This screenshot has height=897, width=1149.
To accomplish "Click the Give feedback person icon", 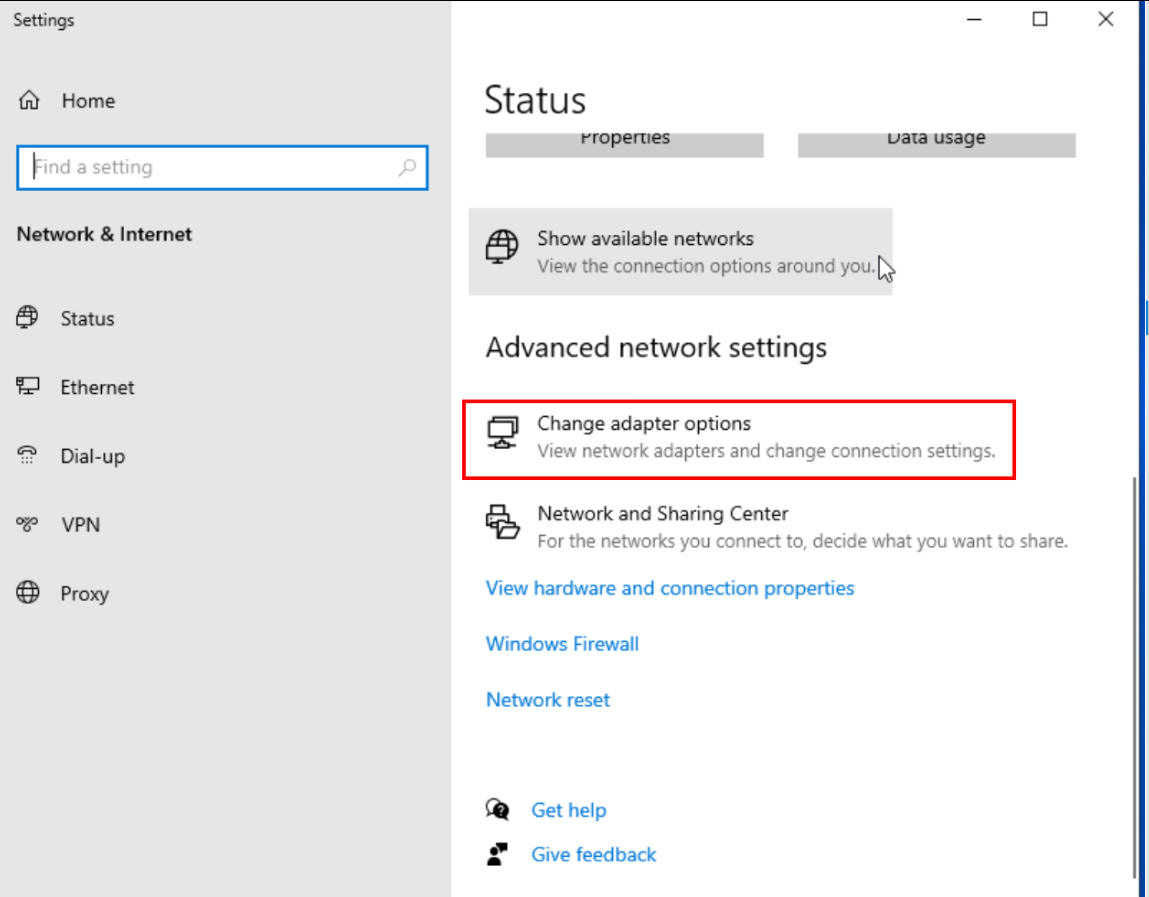I will [x=497, y=854].
